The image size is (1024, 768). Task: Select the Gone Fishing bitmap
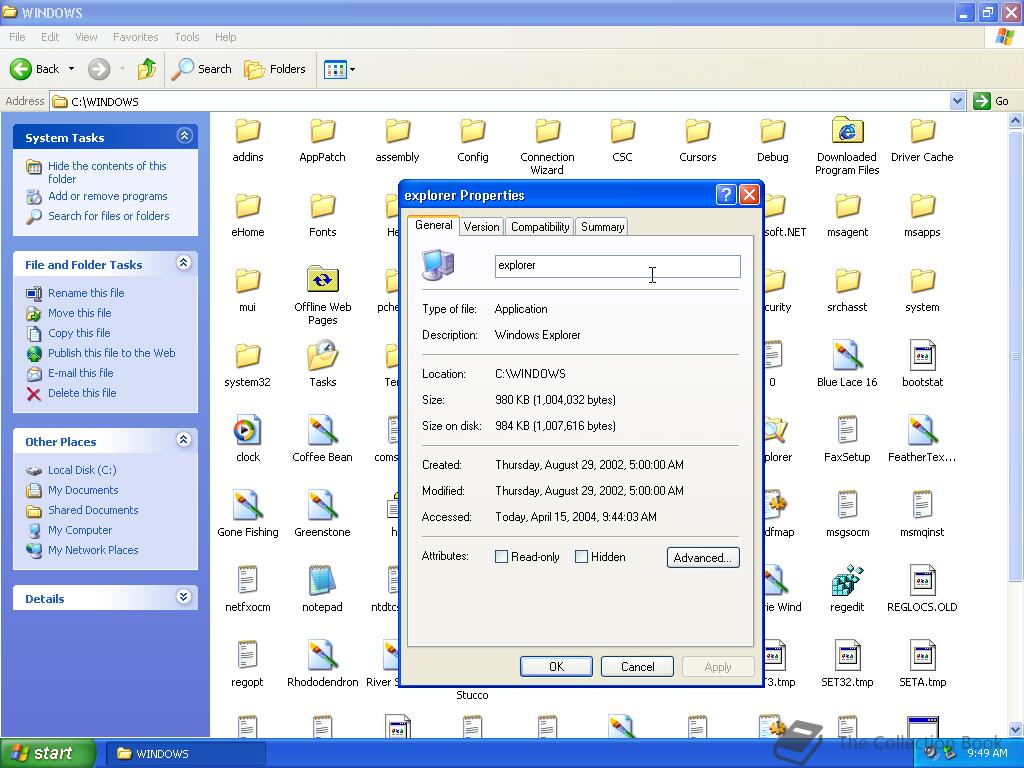click(248, 514)
